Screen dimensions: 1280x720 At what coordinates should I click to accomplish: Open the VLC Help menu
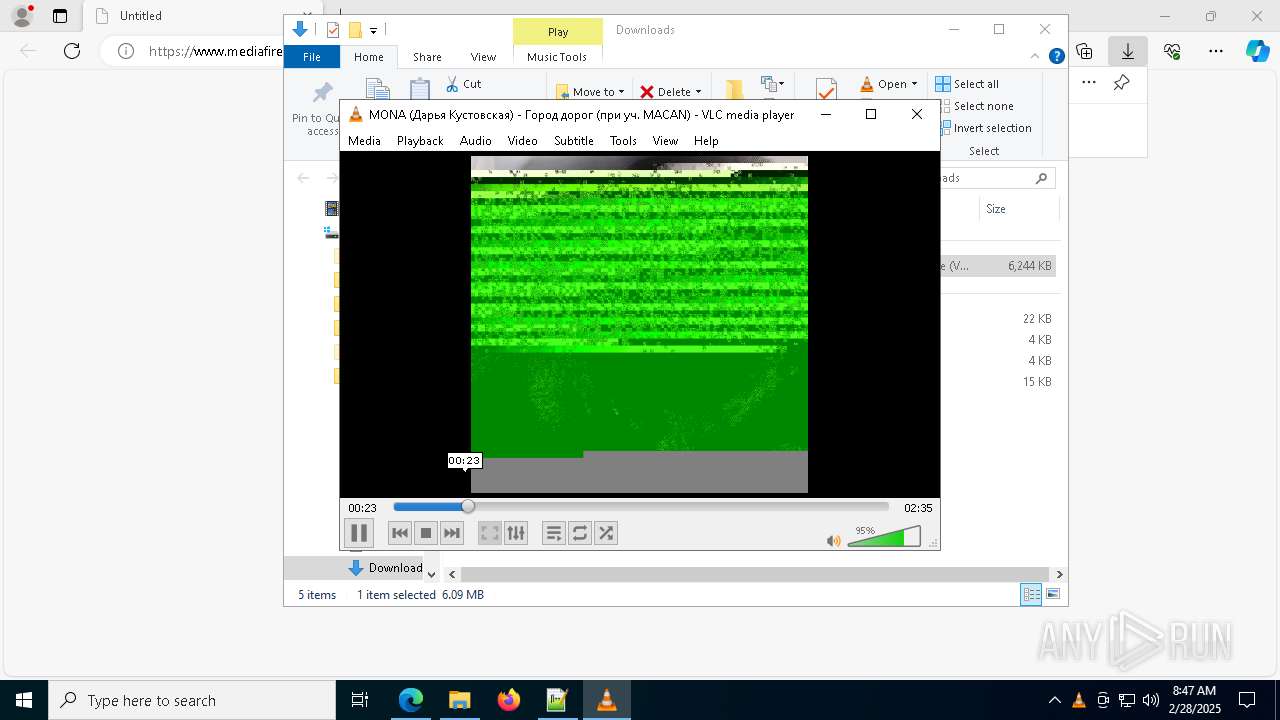pyautogui.click(x=706, y=141)
